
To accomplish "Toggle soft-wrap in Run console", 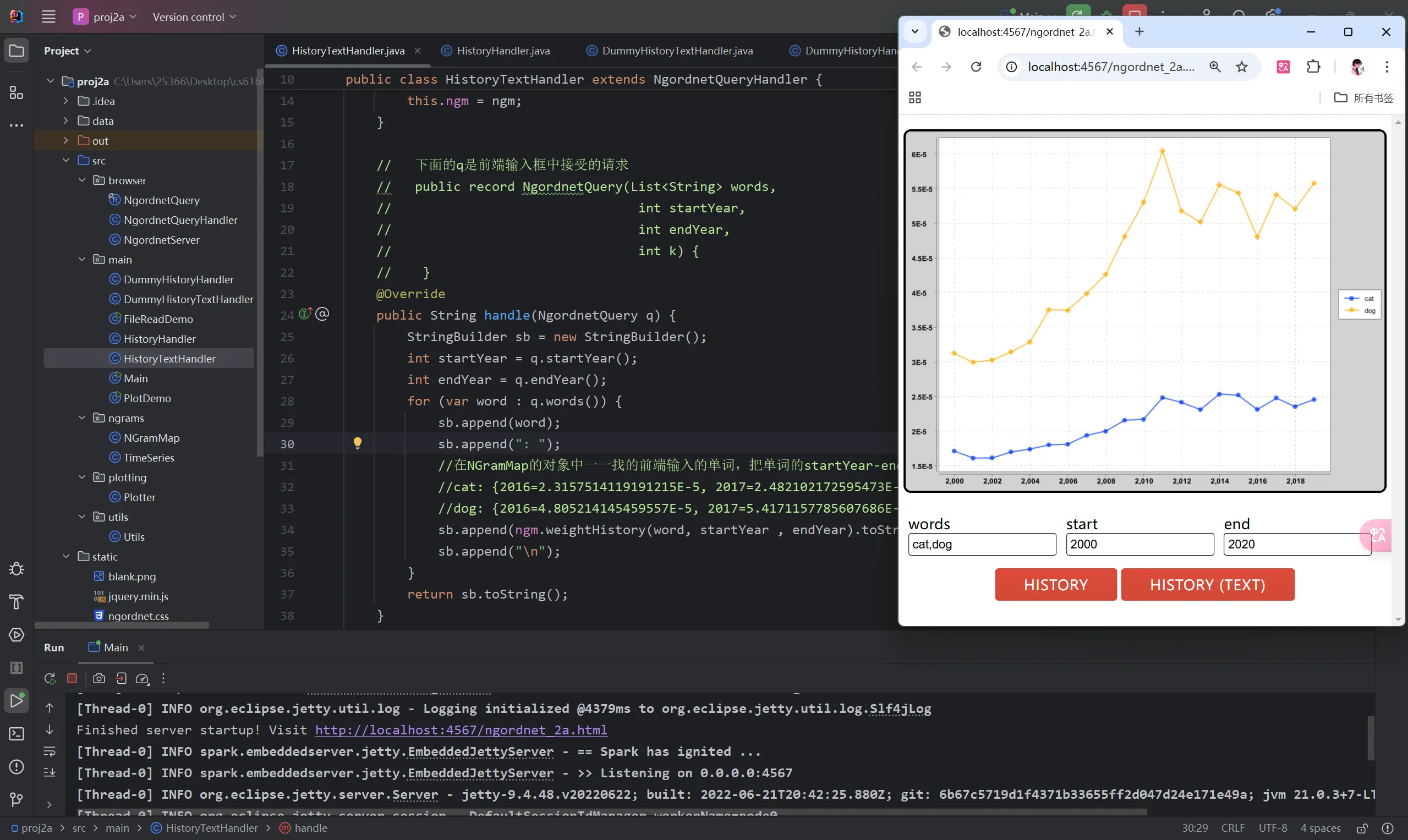I will [50, 751].
